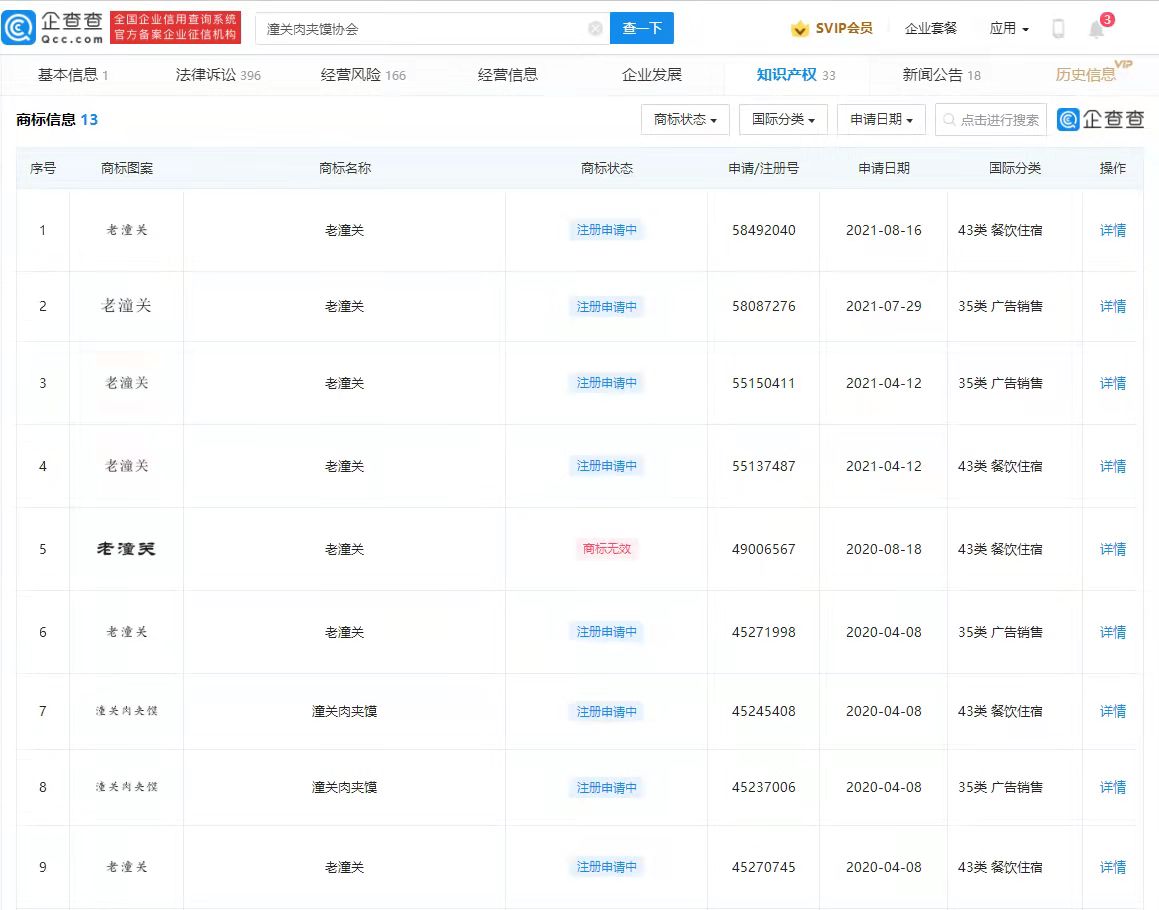This screenshot has width=1159, height=910.
Task: Select the 知识产权 tab
Action: tap(796, 75)
